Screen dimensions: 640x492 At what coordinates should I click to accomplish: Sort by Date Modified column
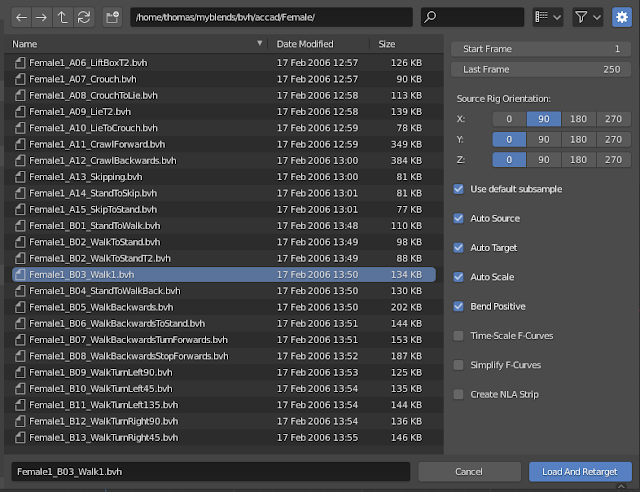(318, 44)
